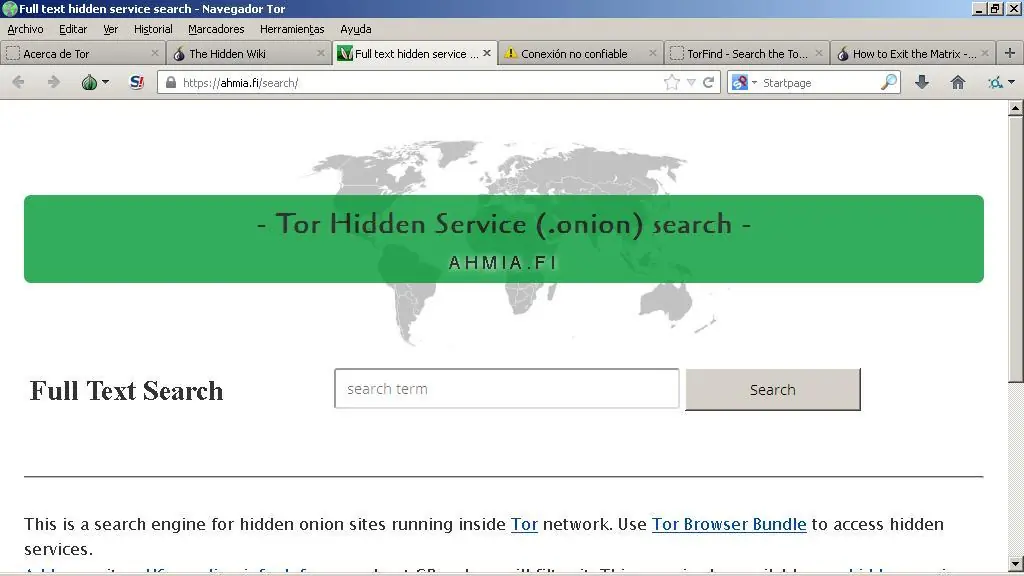Open a new tab with plus button
Viewport: 1024px width, 576px height.
[x=1010, y=54]
